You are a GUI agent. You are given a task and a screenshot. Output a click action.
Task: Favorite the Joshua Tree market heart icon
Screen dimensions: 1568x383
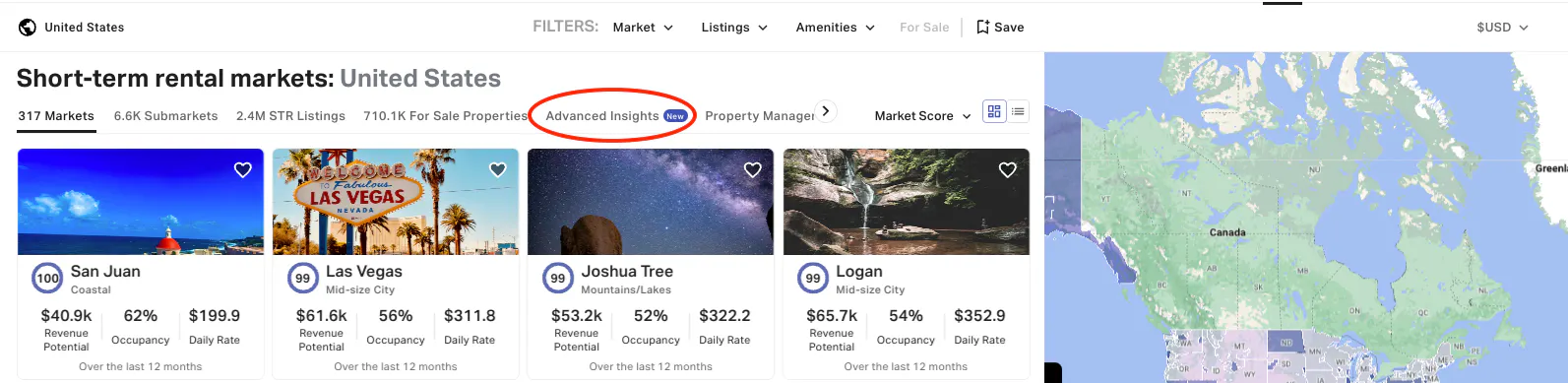point(753,169)
